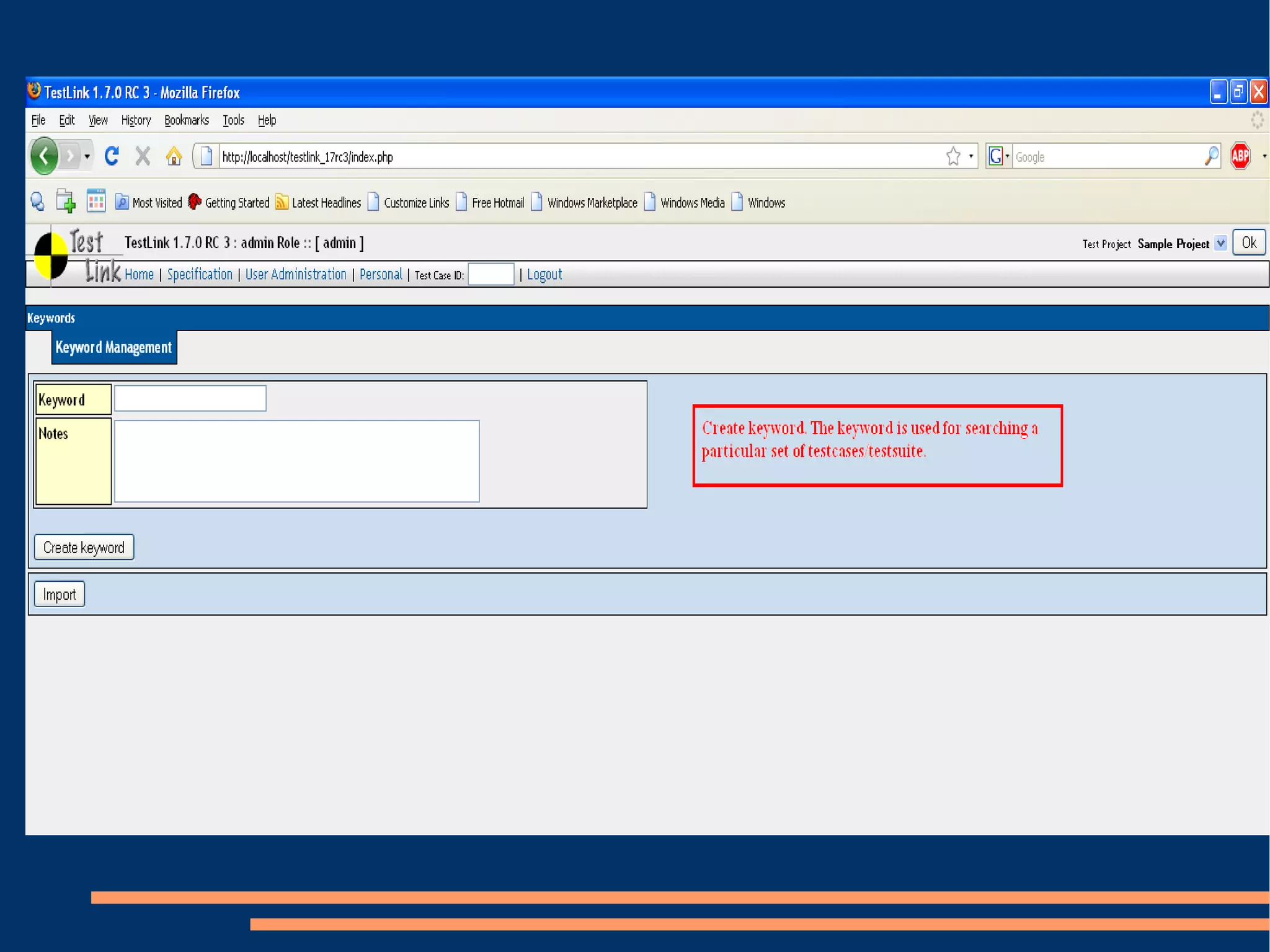Open the History menu

click(x=136, y=120)
